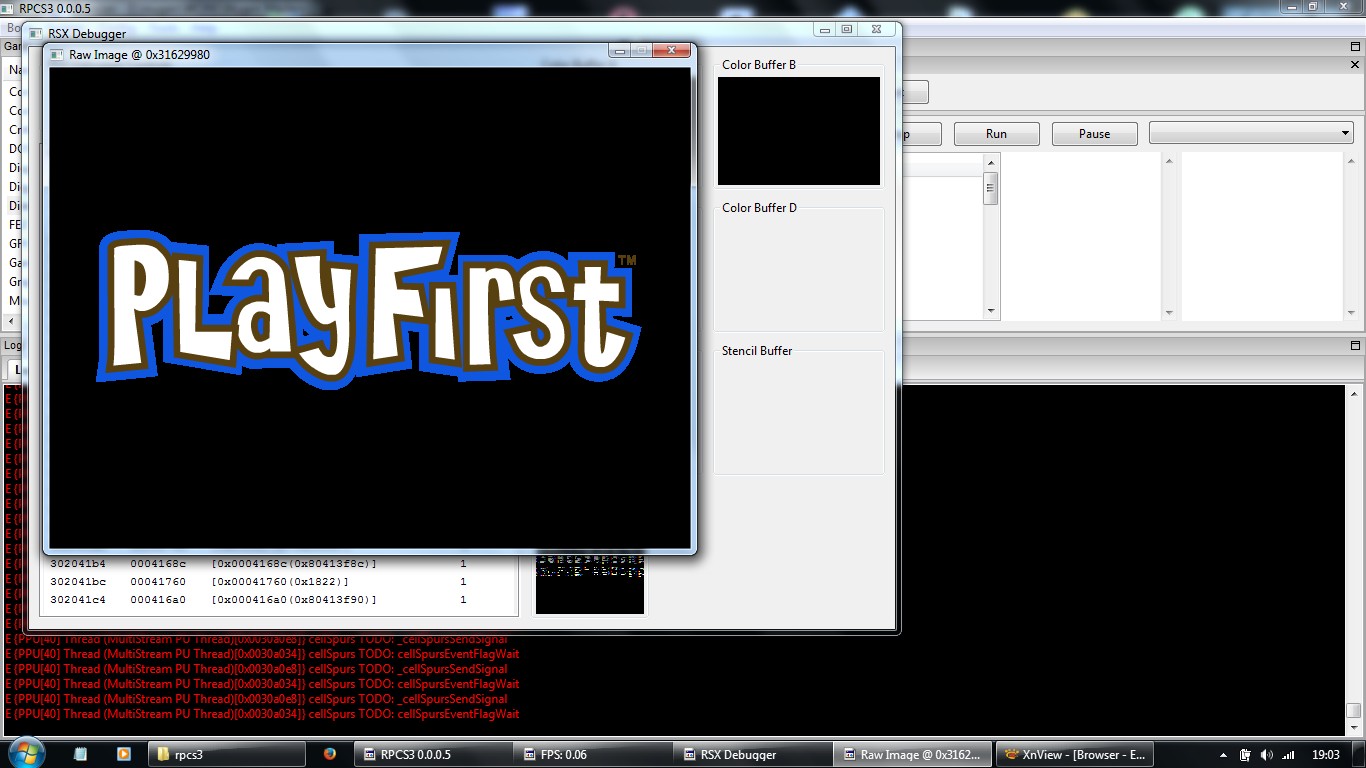Restore down the main RPCS3 window

click(x=1313, y=7)
